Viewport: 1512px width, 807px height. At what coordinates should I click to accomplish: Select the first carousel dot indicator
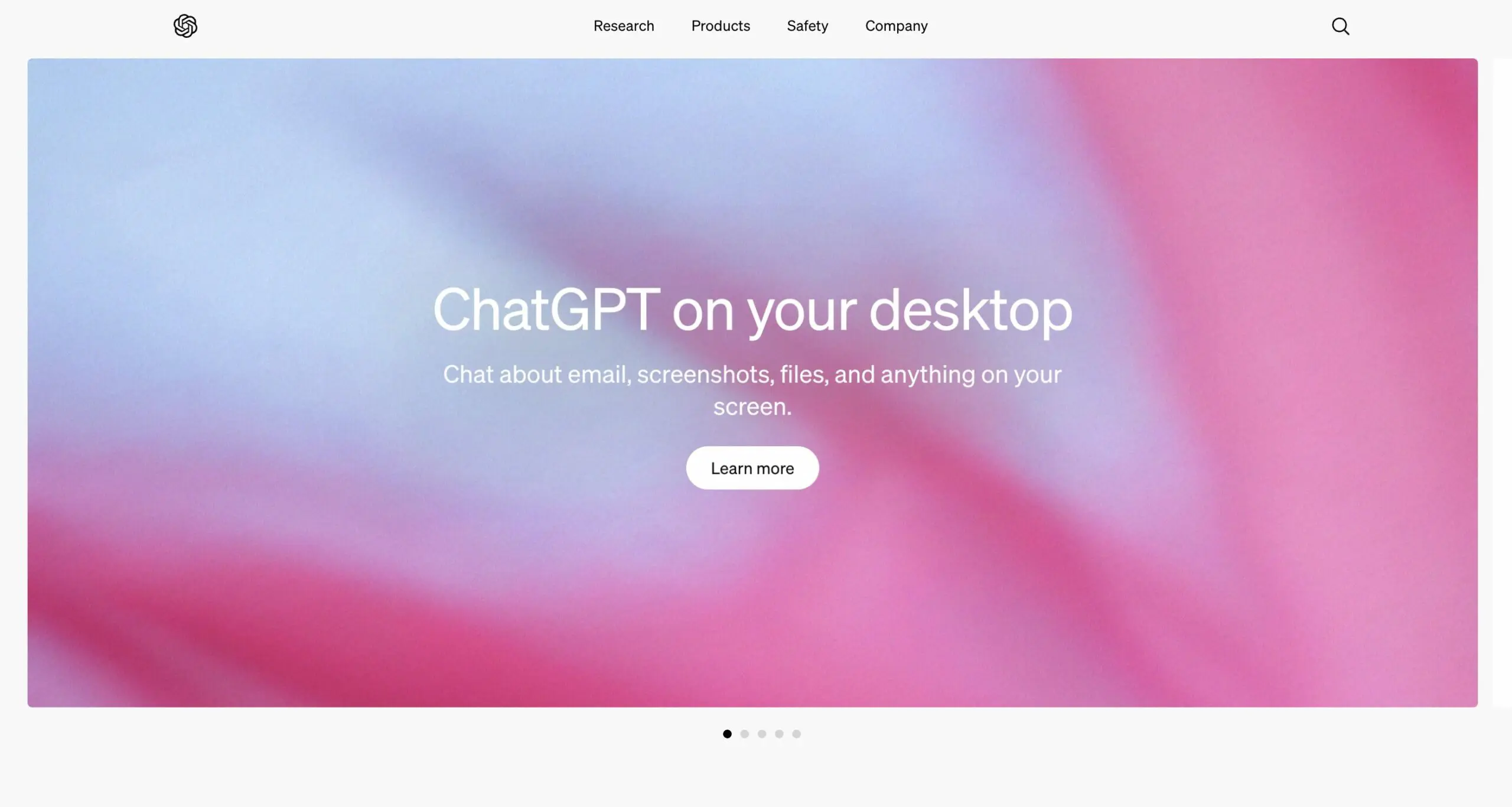[x=727, y=734]
